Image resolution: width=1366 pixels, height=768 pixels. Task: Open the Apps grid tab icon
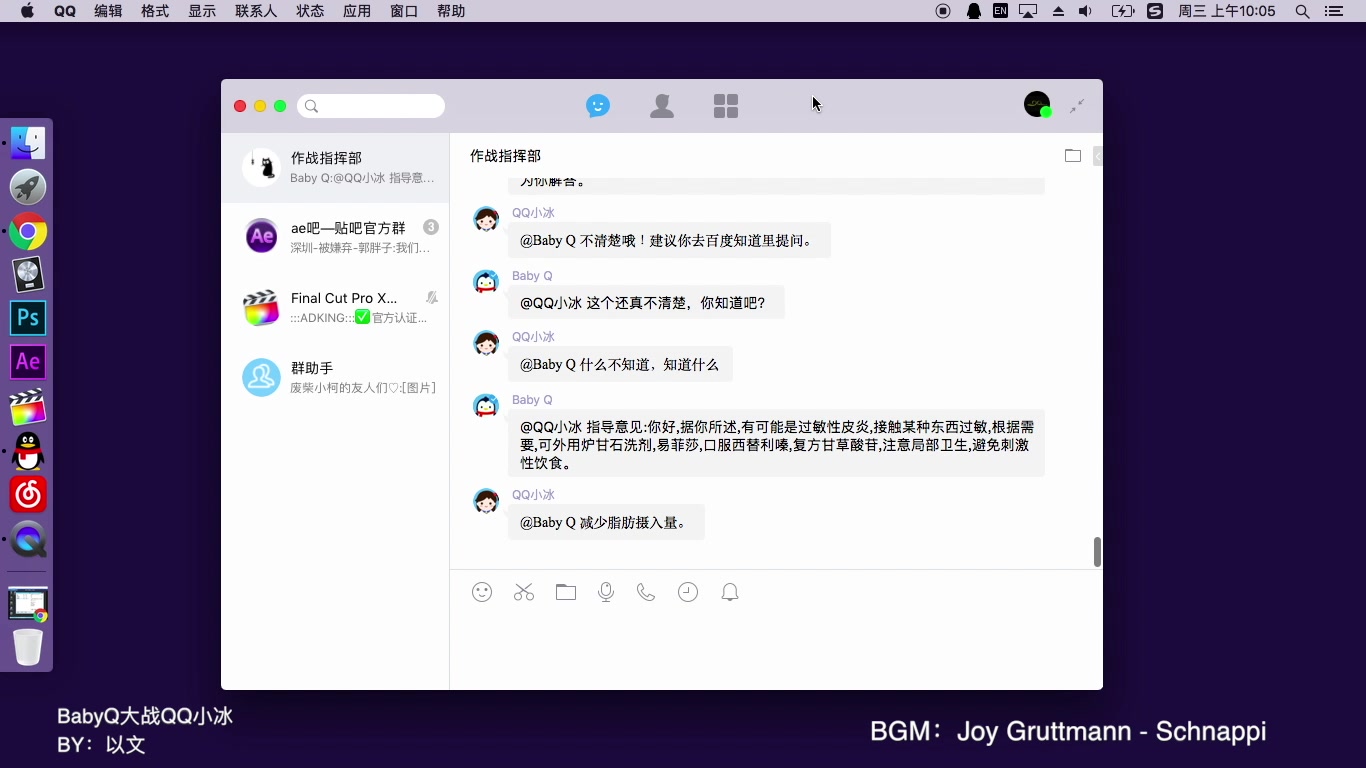[x=726, y=106]
